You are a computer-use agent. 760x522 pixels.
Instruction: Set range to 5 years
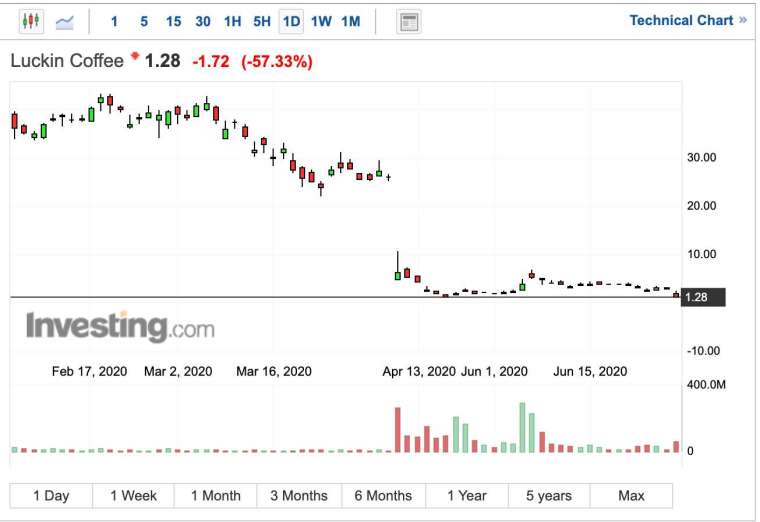click(549, 495)
